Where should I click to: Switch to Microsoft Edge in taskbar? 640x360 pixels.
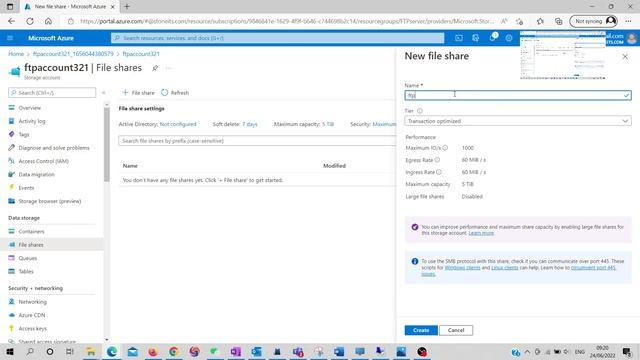(112, 352)
